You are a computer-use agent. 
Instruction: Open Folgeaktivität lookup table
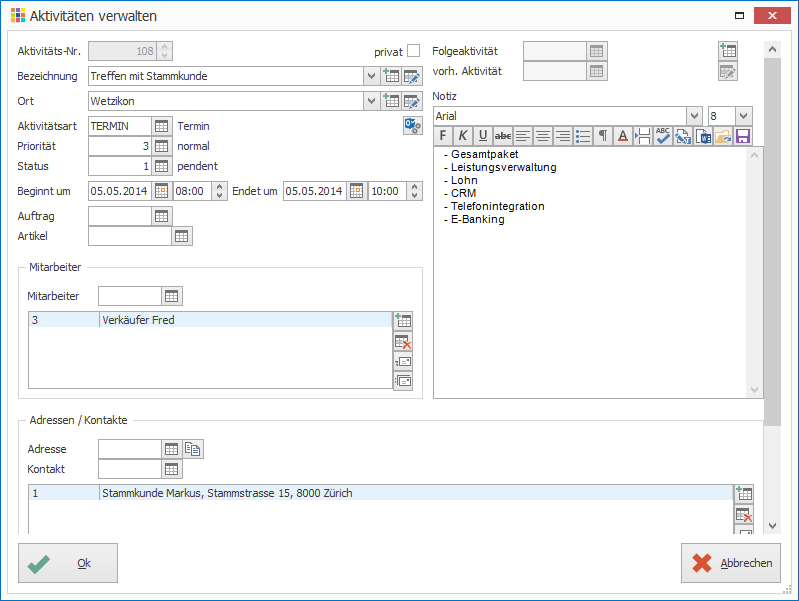pos(597,51)
